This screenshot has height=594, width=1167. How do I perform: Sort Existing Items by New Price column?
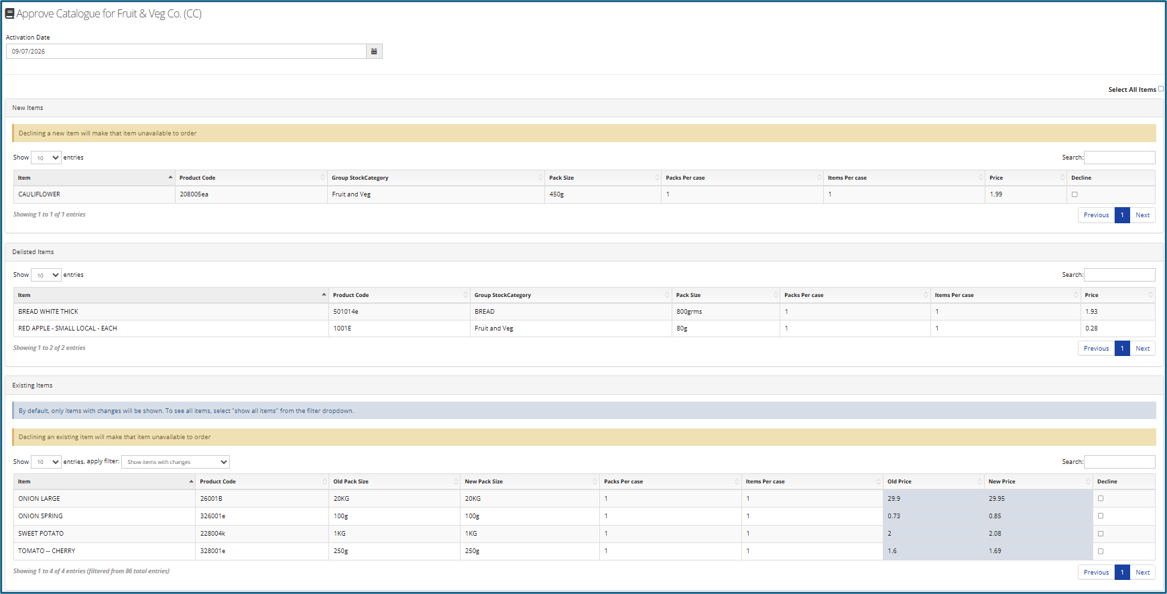(x=1038, y=482)
